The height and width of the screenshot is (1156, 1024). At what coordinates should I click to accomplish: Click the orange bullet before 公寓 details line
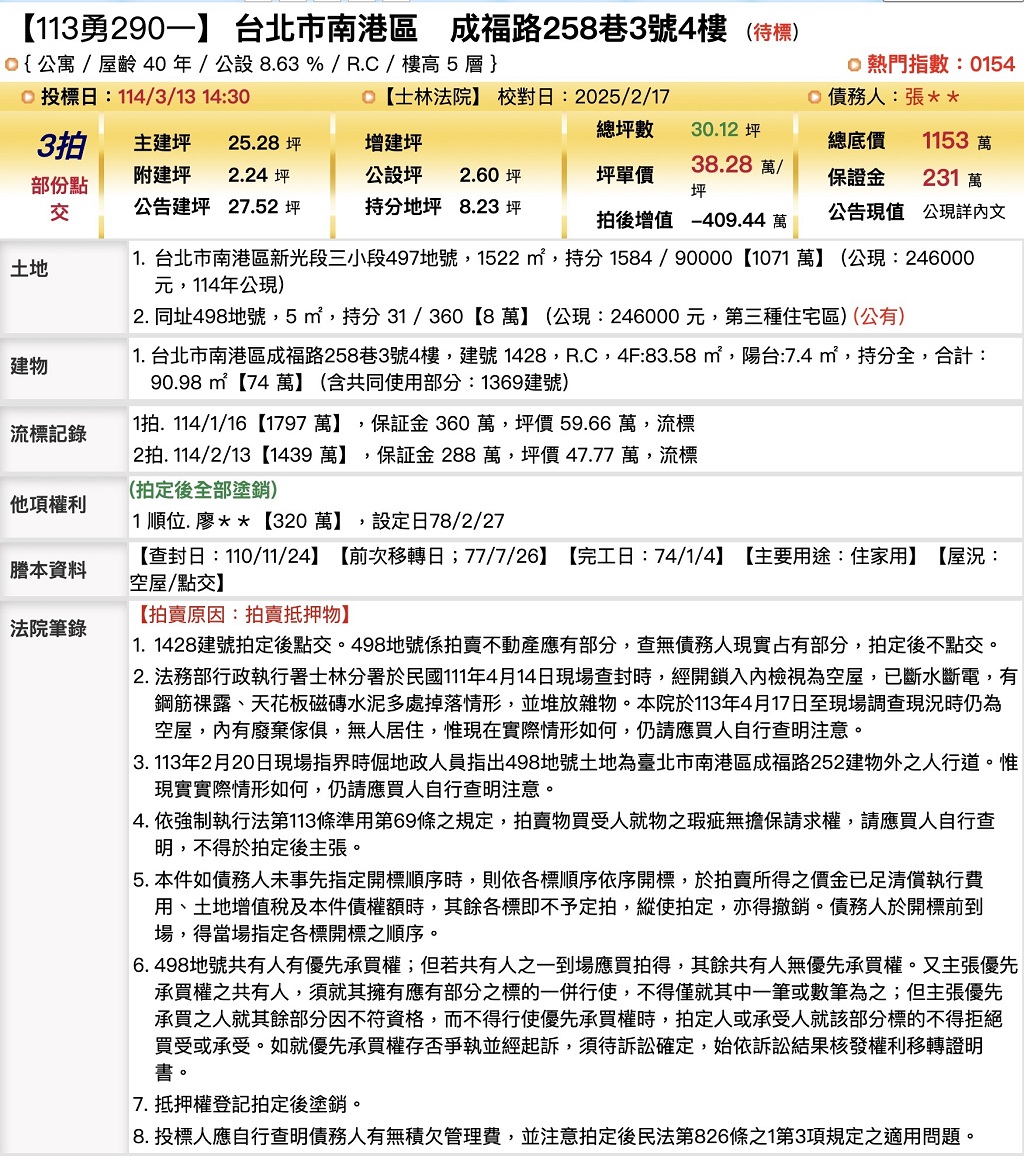pos(11,65)
